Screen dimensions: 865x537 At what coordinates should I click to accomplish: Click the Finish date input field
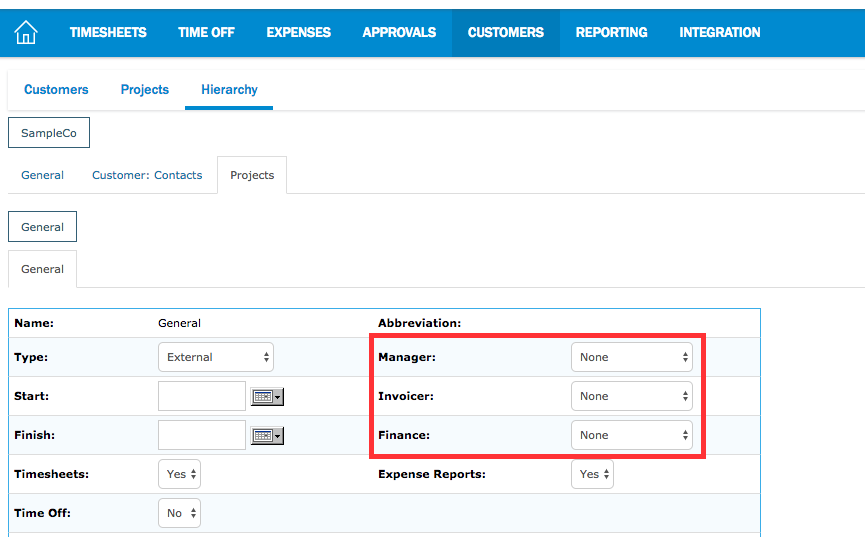(202, 435)
